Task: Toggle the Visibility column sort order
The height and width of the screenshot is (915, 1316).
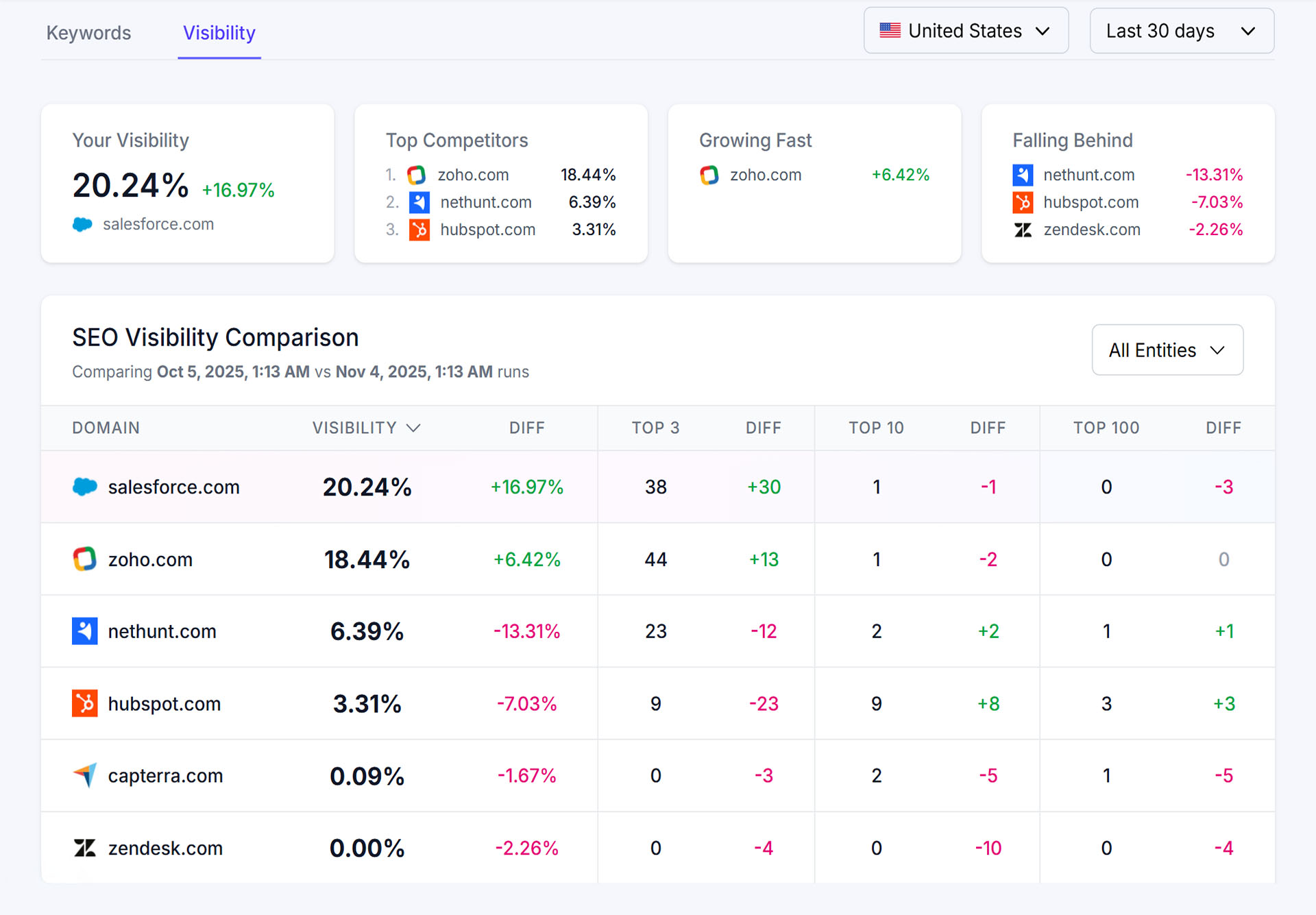Action: [x=365, y=428]
